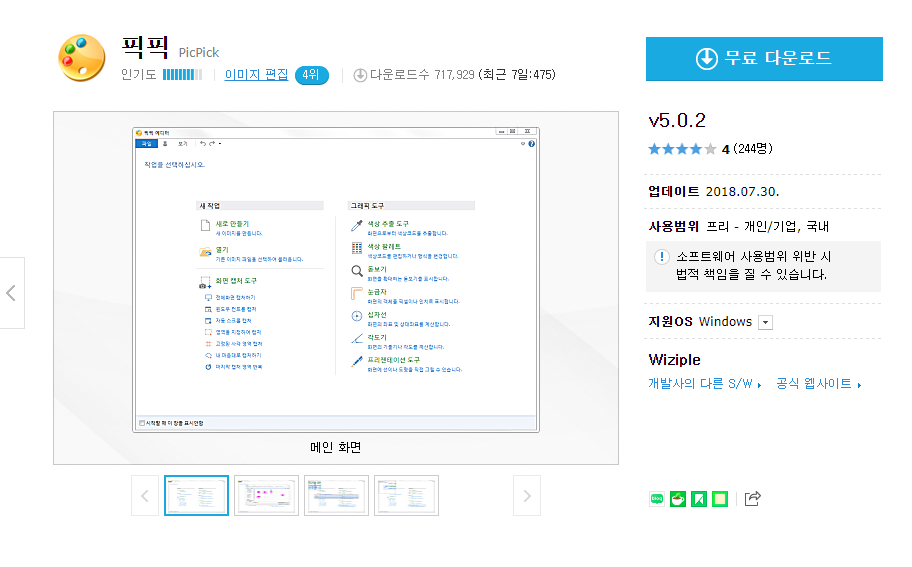This screenshot has height=567, width=912.
Task: Click the 4위 rank badge
Action: click(x=312, y=75)
